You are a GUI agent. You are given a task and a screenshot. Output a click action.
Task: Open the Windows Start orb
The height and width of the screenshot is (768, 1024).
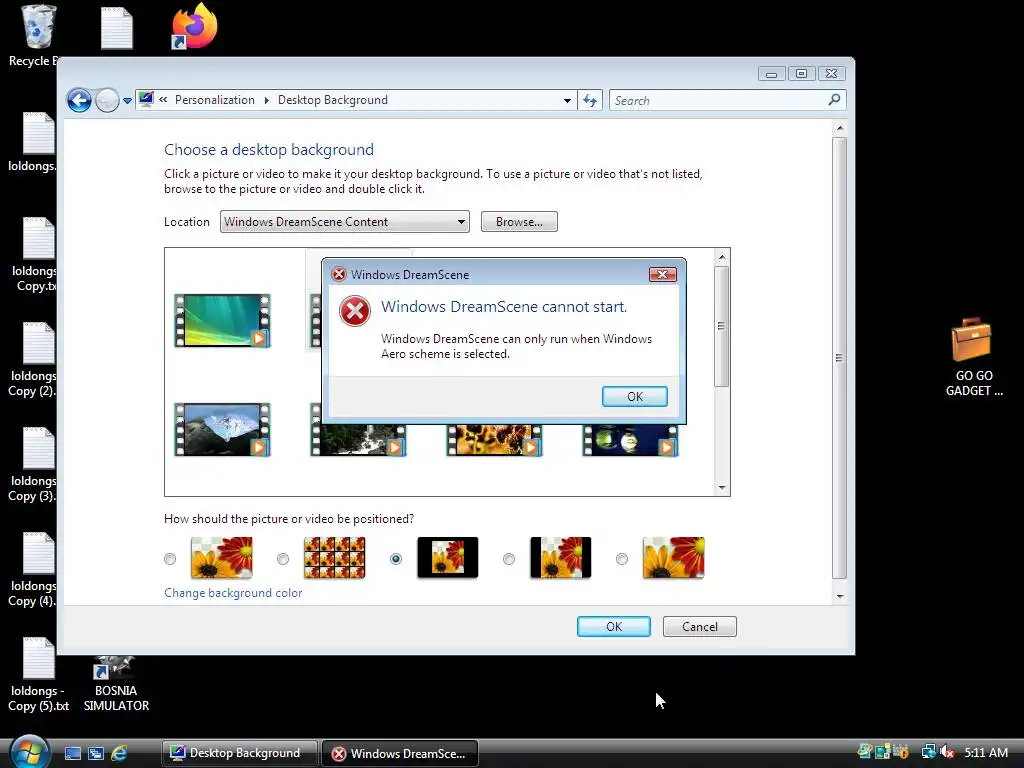tap(29, 752)
